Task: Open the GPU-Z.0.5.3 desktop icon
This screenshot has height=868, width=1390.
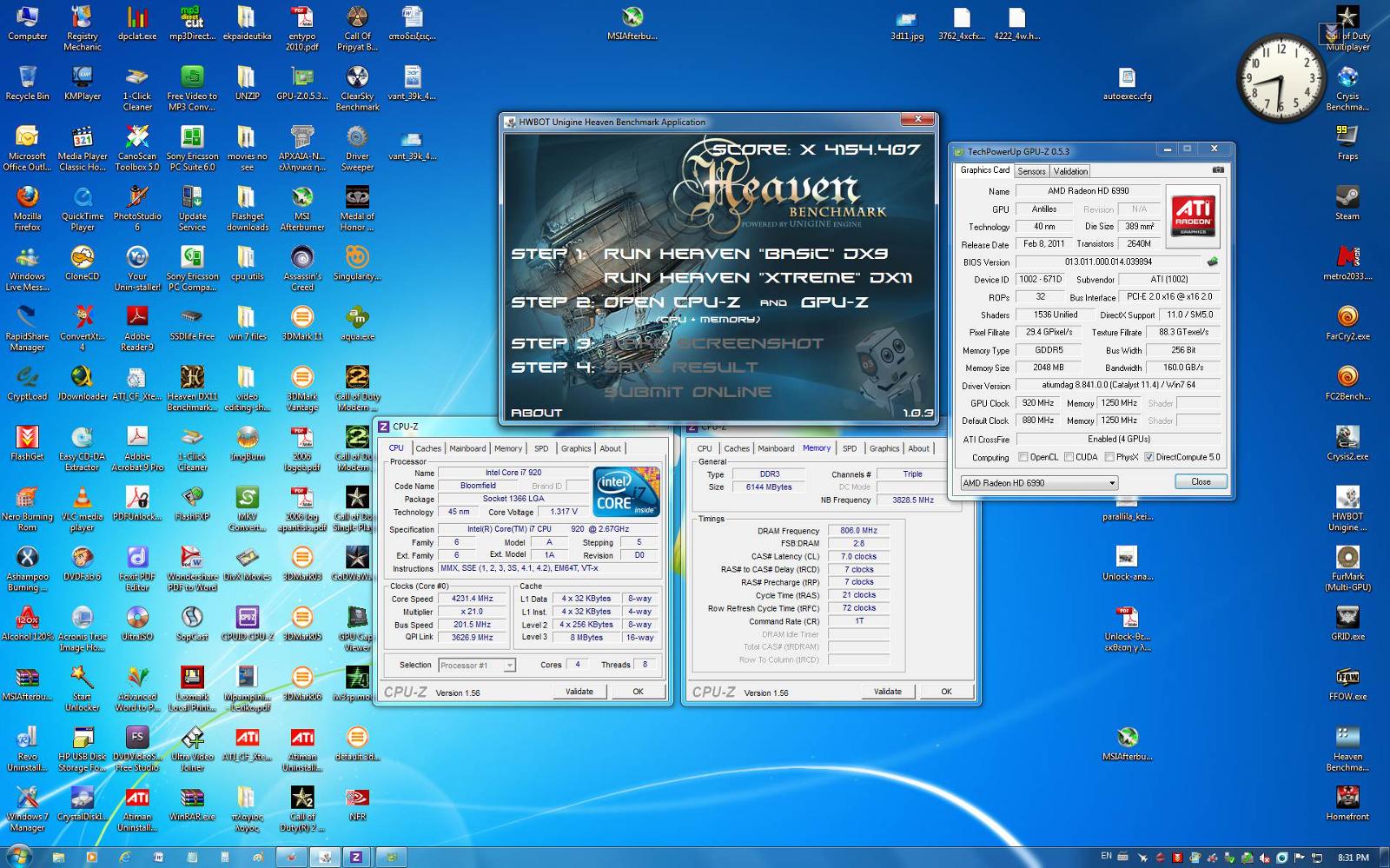Action: (x=301, y=83)
